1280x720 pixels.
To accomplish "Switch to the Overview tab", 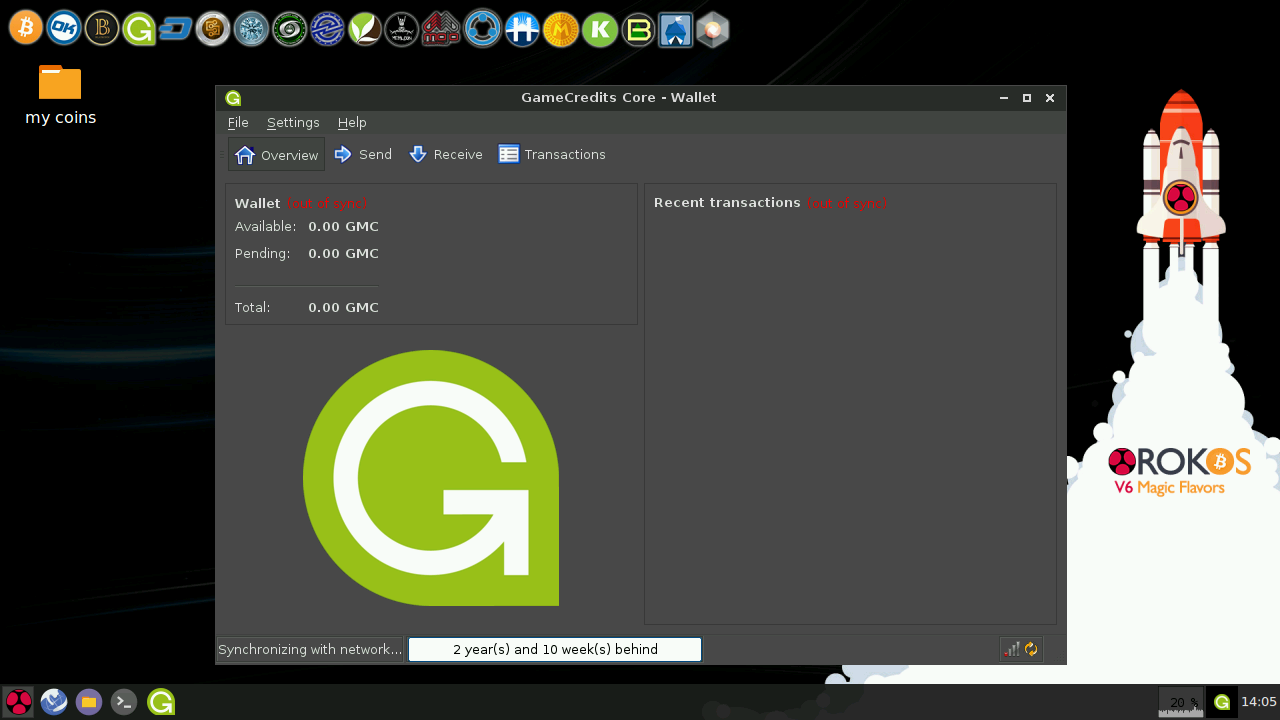I will 276,154.
